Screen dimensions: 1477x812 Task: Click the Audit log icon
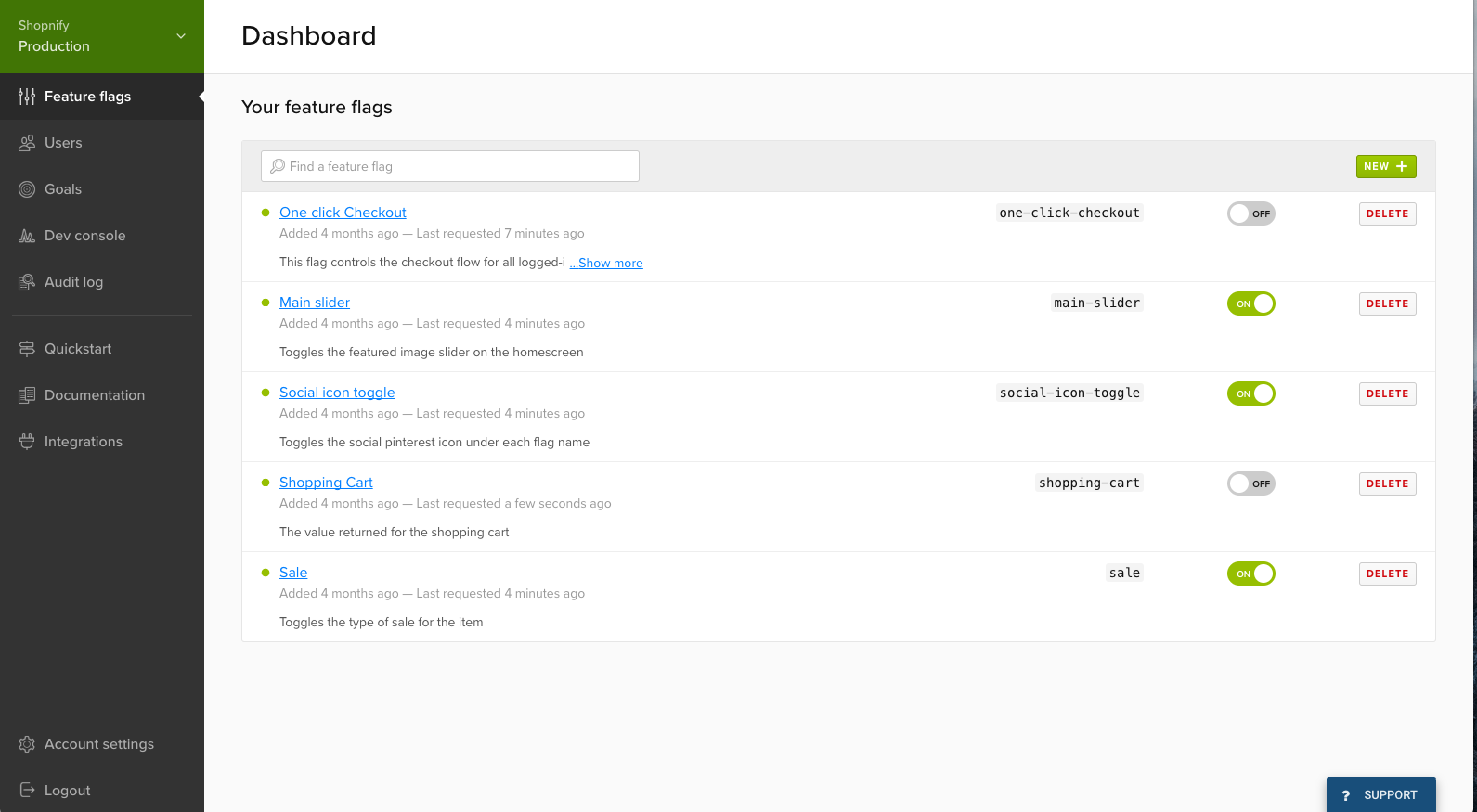tap(27, 282)
